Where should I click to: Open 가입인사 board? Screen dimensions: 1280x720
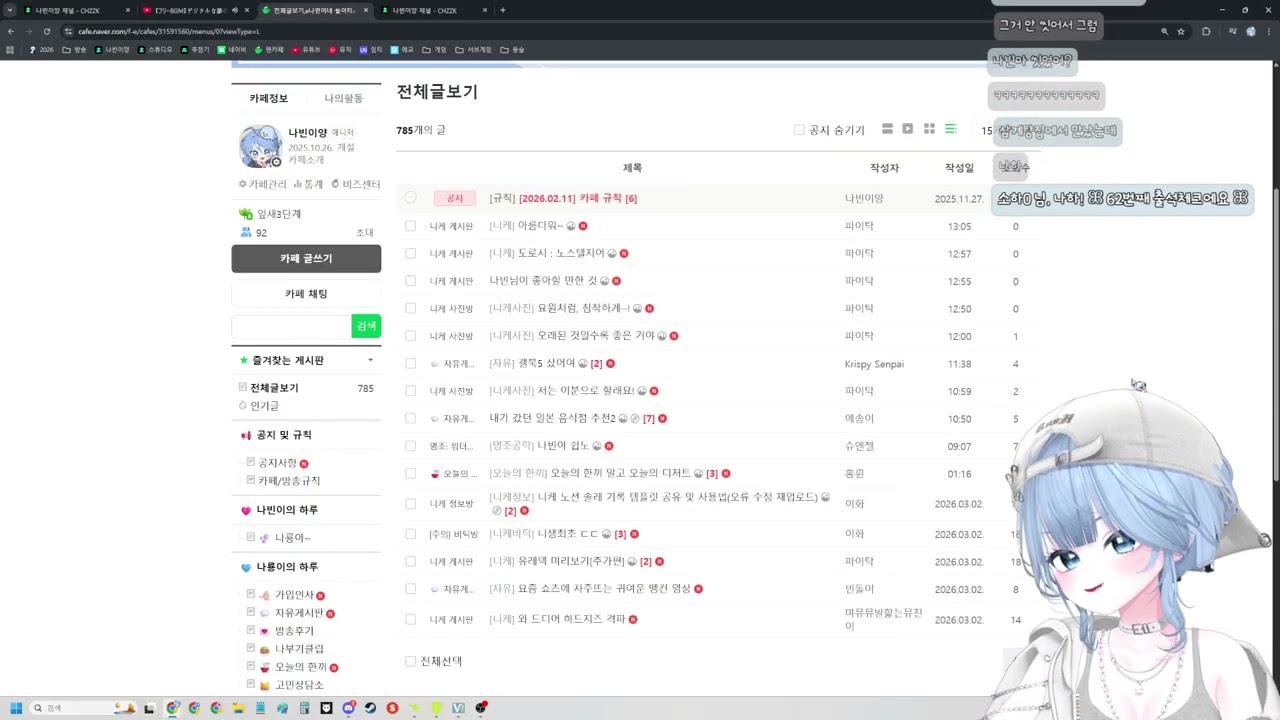point(294,595)
